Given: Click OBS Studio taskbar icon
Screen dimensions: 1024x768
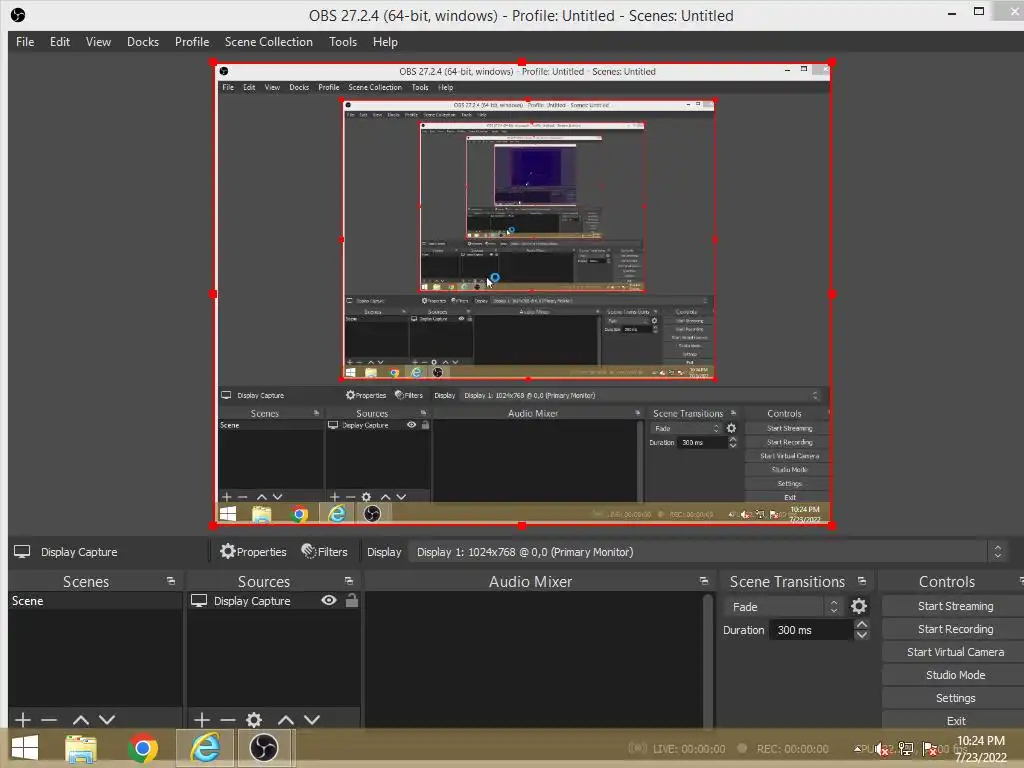Looking at the screenshot, I should tap(264, 748).
